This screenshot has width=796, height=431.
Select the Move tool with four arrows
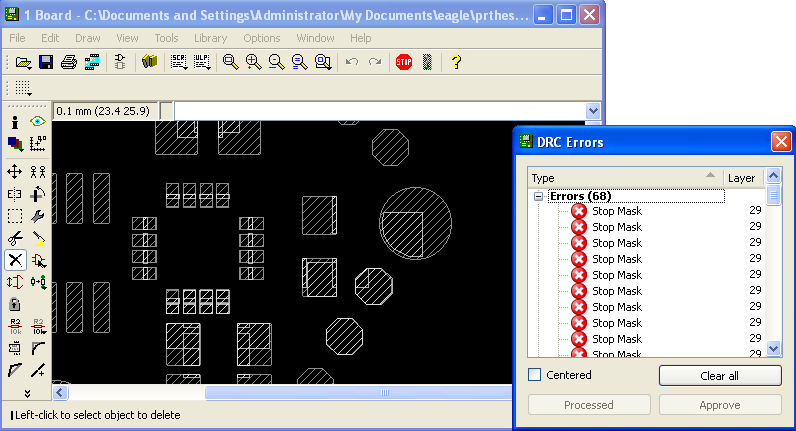coord(15,172)
